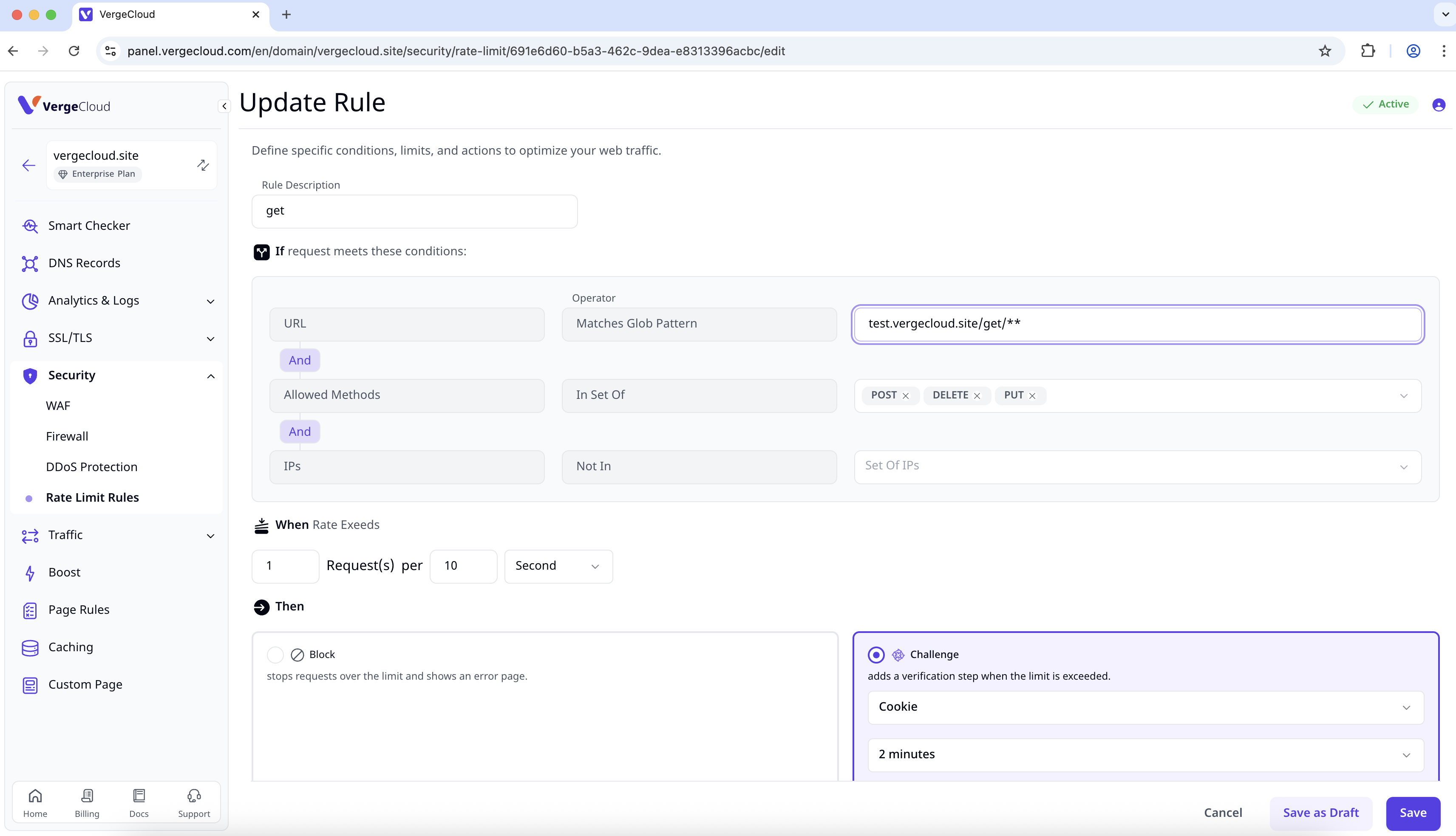Open Billing from bottom bar
Viewport: 1456px width, 836px height.
point(87,803)
